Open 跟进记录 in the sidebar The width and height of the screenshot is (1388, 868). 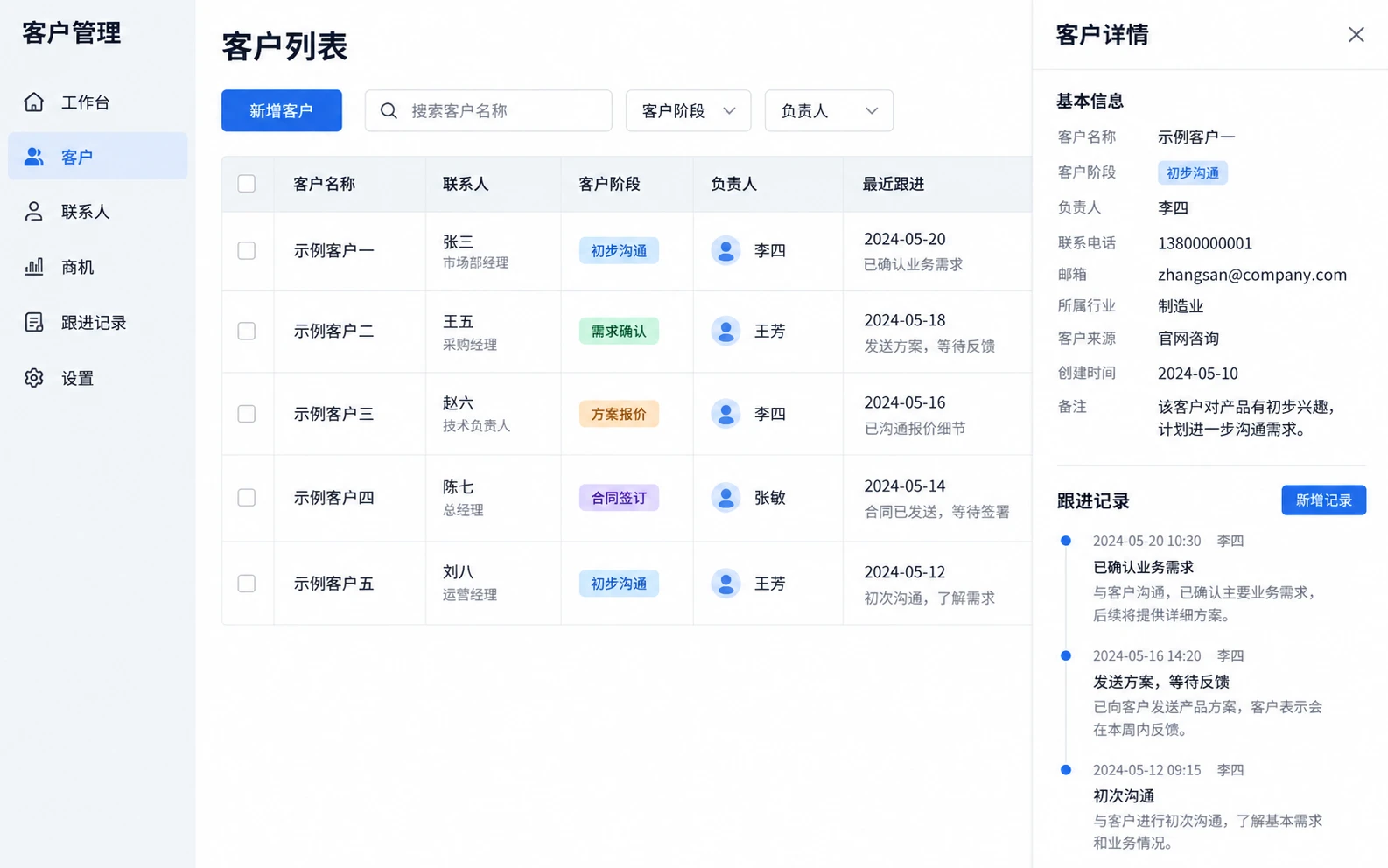coord(98,322)
